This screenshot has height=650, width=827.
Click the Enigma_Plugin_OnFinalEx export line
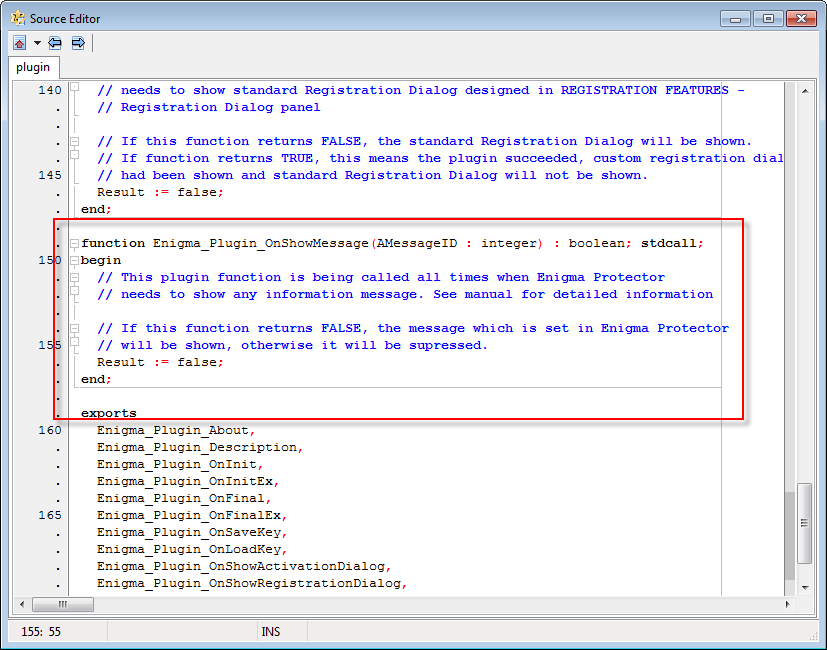(192, 515)
